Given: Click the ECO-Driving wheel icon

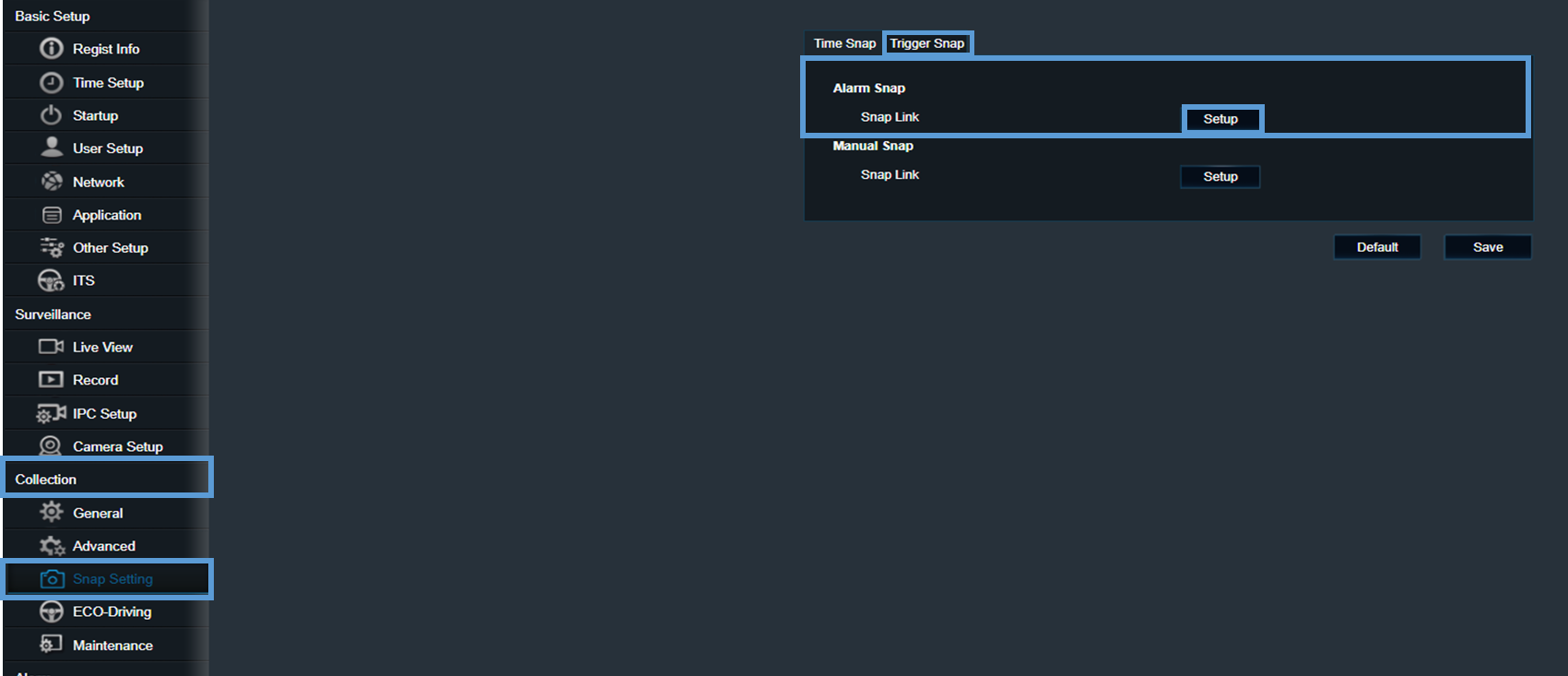Looking at the screenshot, I should pos(52,611).
